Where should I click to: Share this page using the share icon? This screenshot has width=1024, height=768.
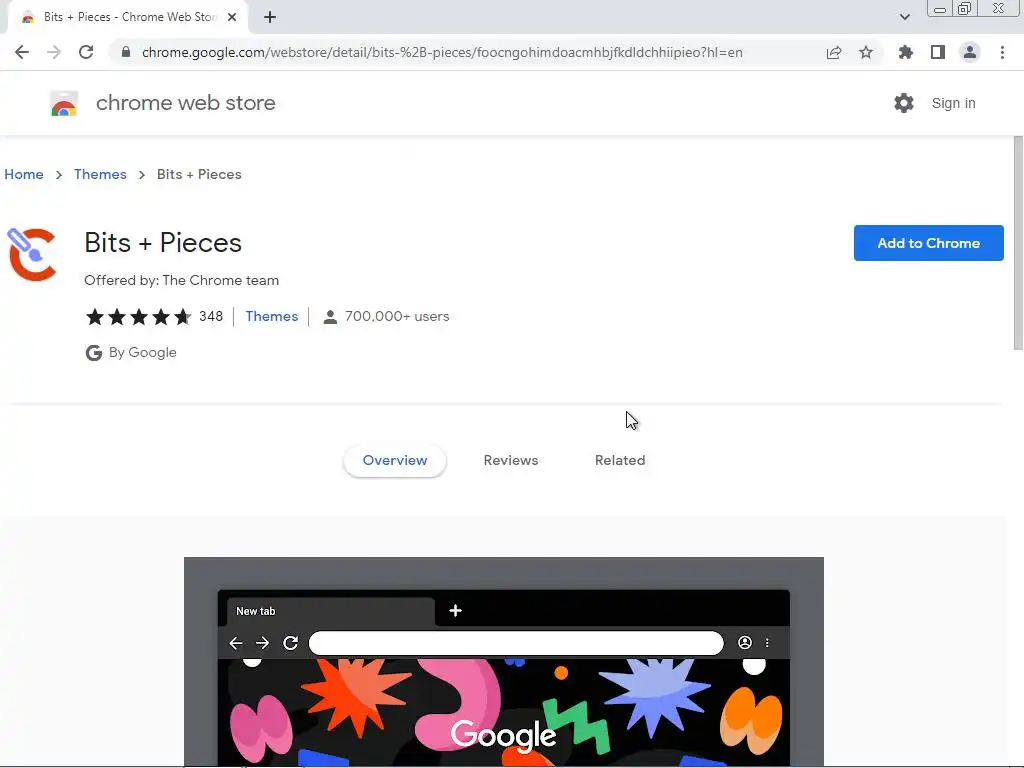tap(834, 52)
